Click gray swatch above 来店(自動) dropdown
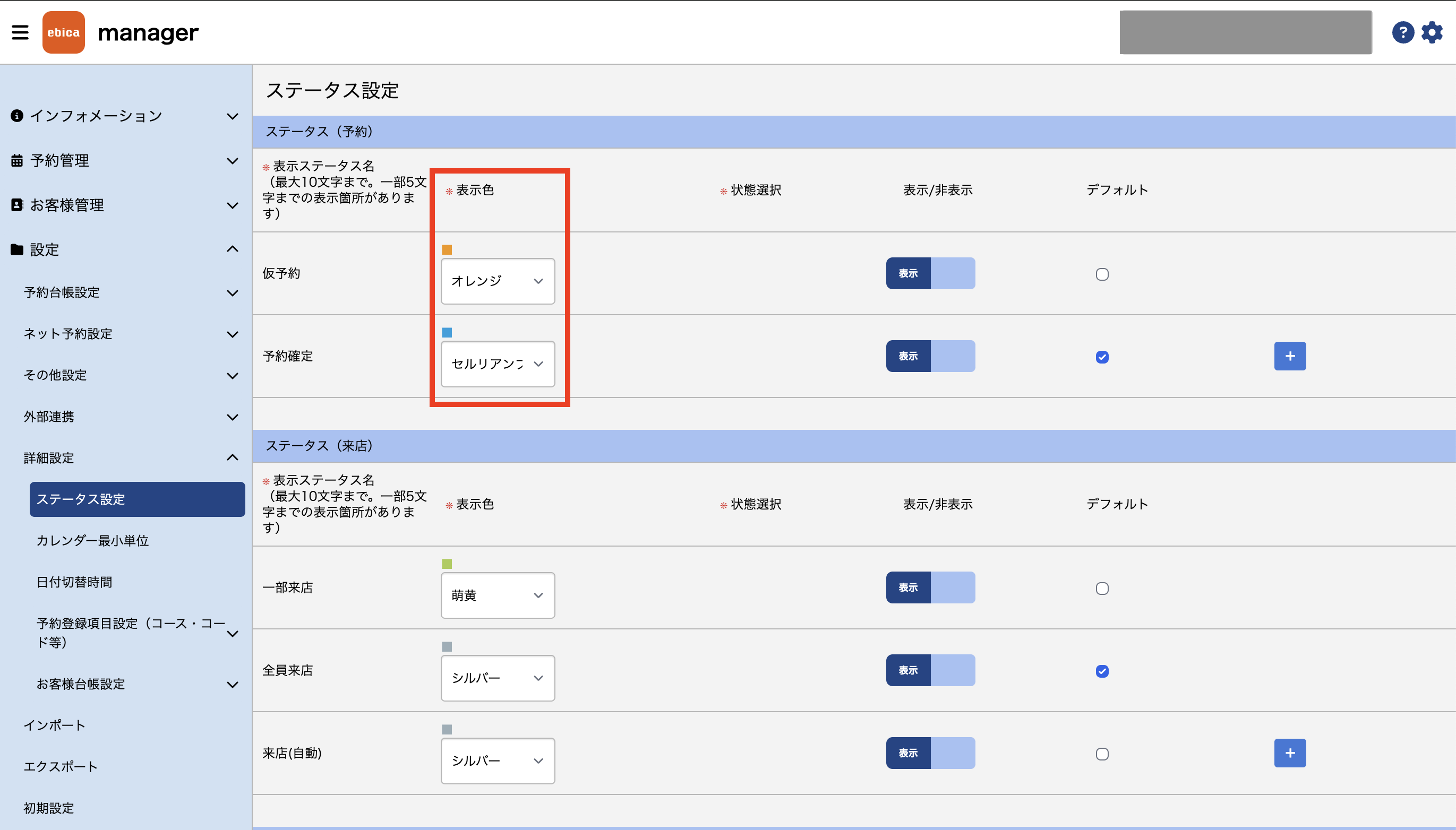This screenshot has width=1456, height=830. coord(447,729)
